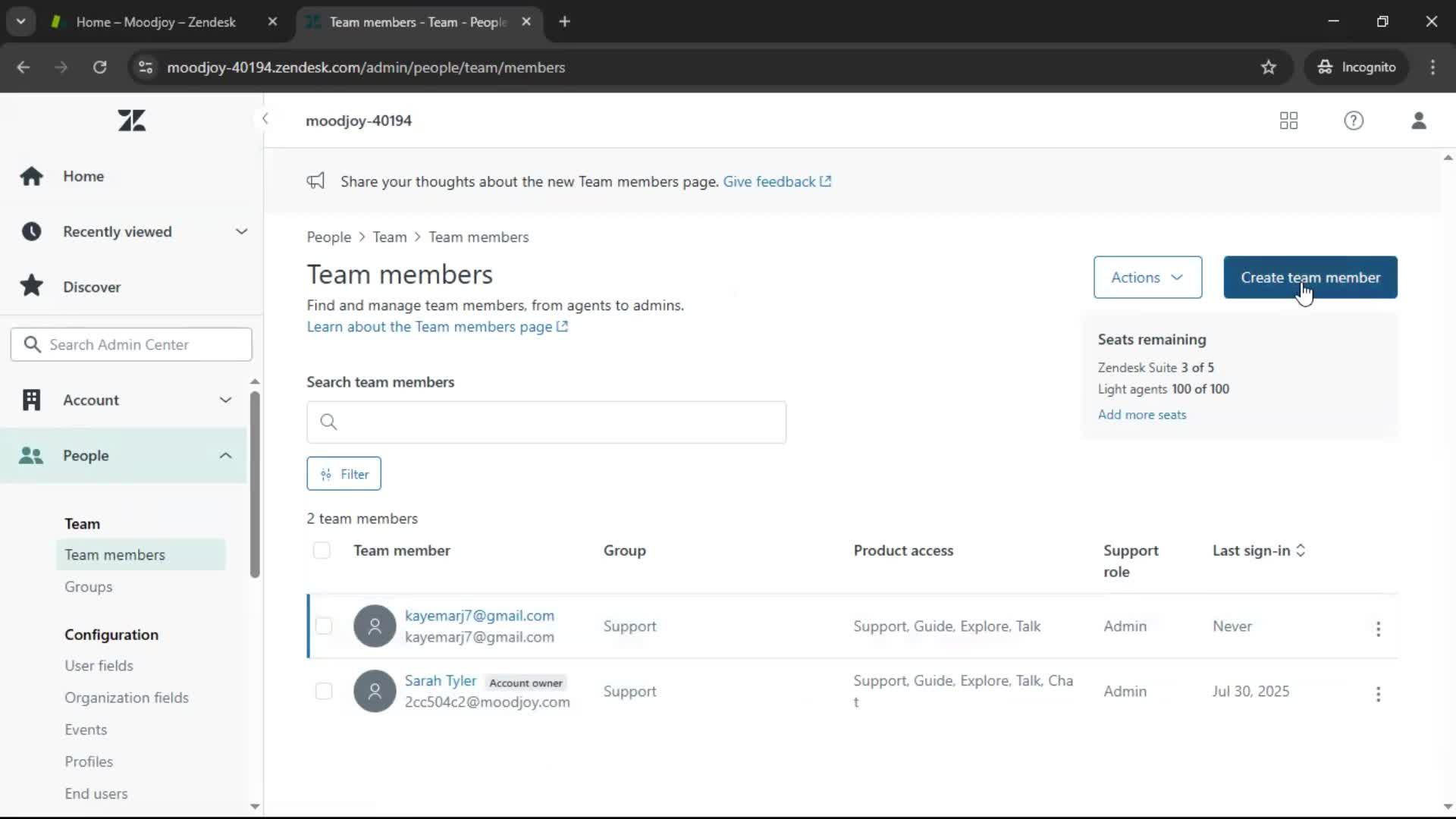Bookmark this page with the star icon
1456x819 pixels.
pos(1269,67)
